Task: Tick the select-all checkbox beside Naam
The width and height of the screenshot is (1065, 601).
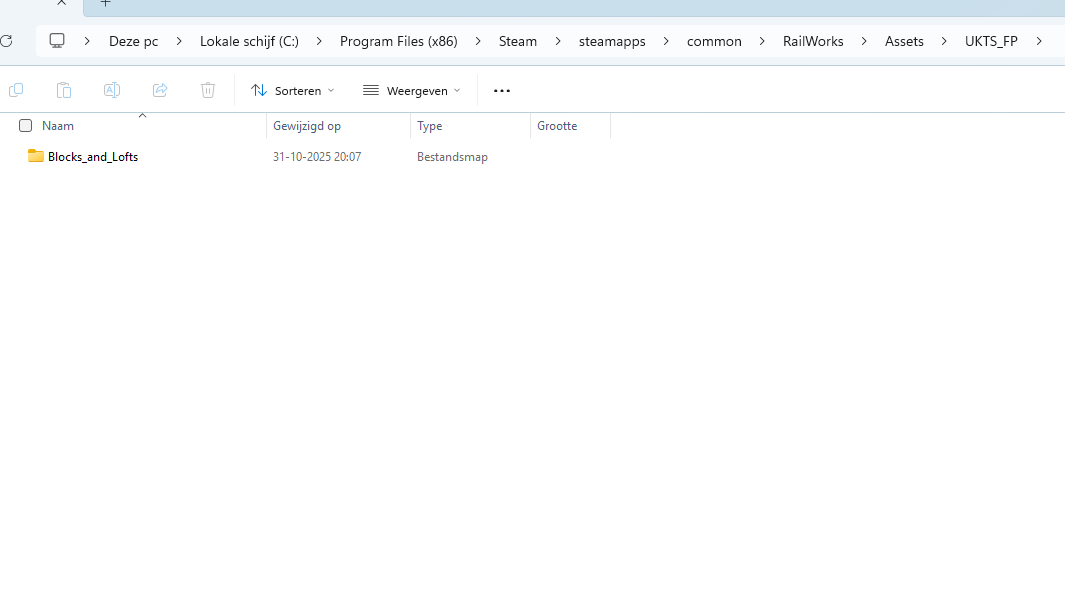Action: tap(26, 126)
